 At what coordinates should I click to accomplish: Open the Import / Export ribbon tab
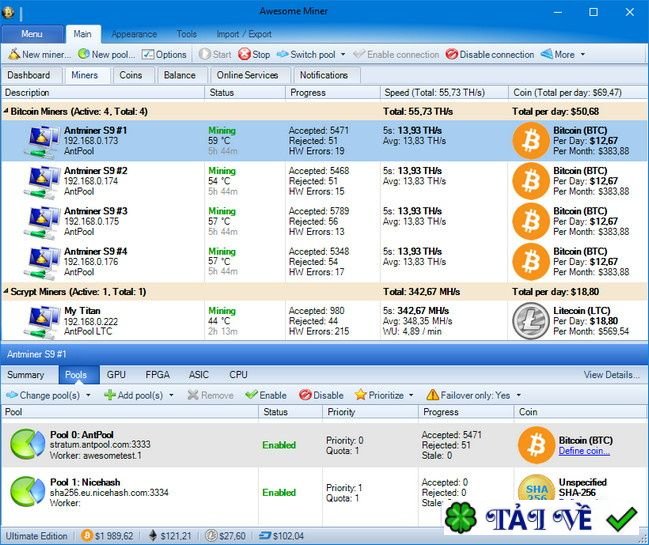[x=244, y=34]
